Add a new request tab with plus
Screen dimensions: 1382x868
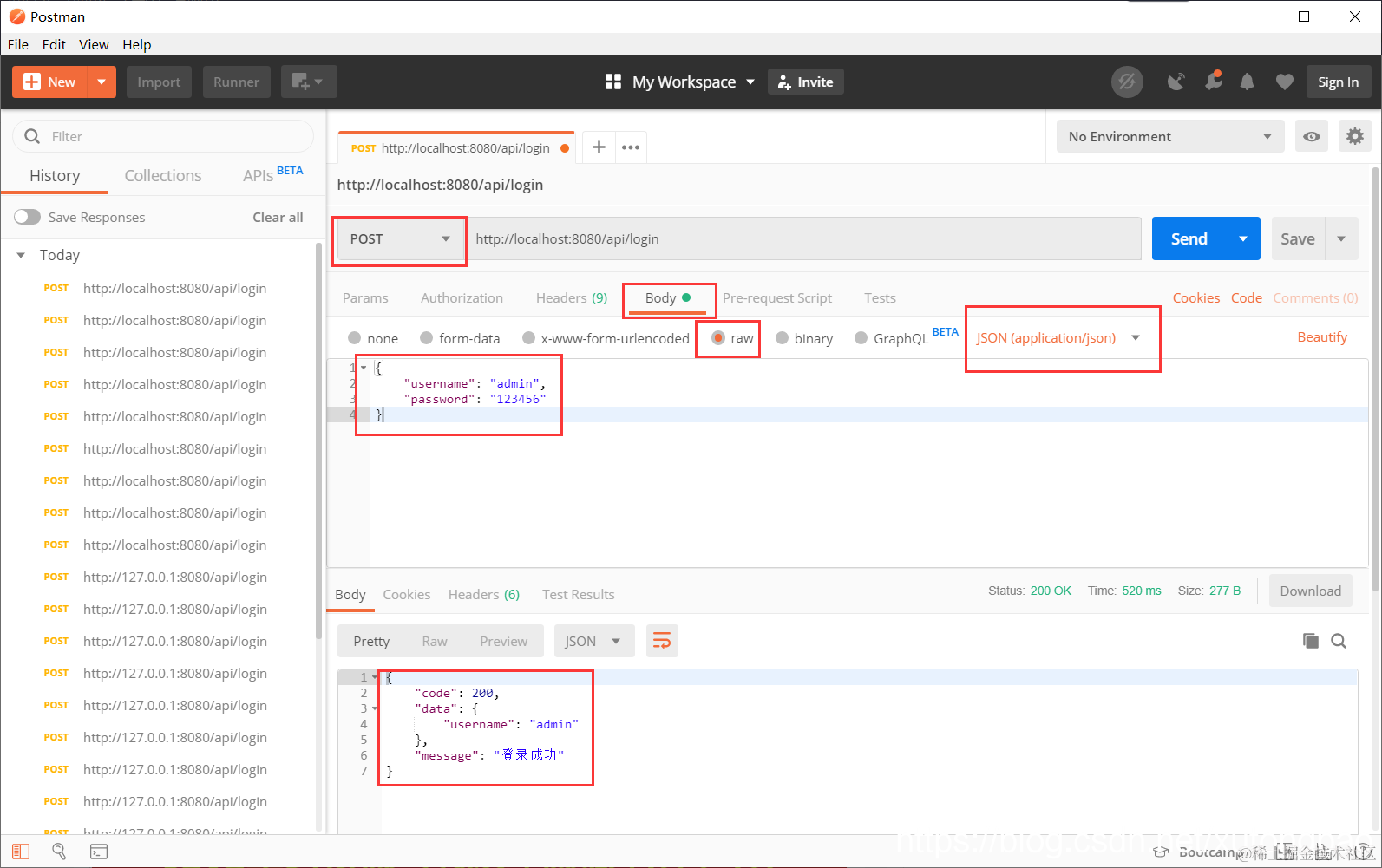(x=599, y=147)
